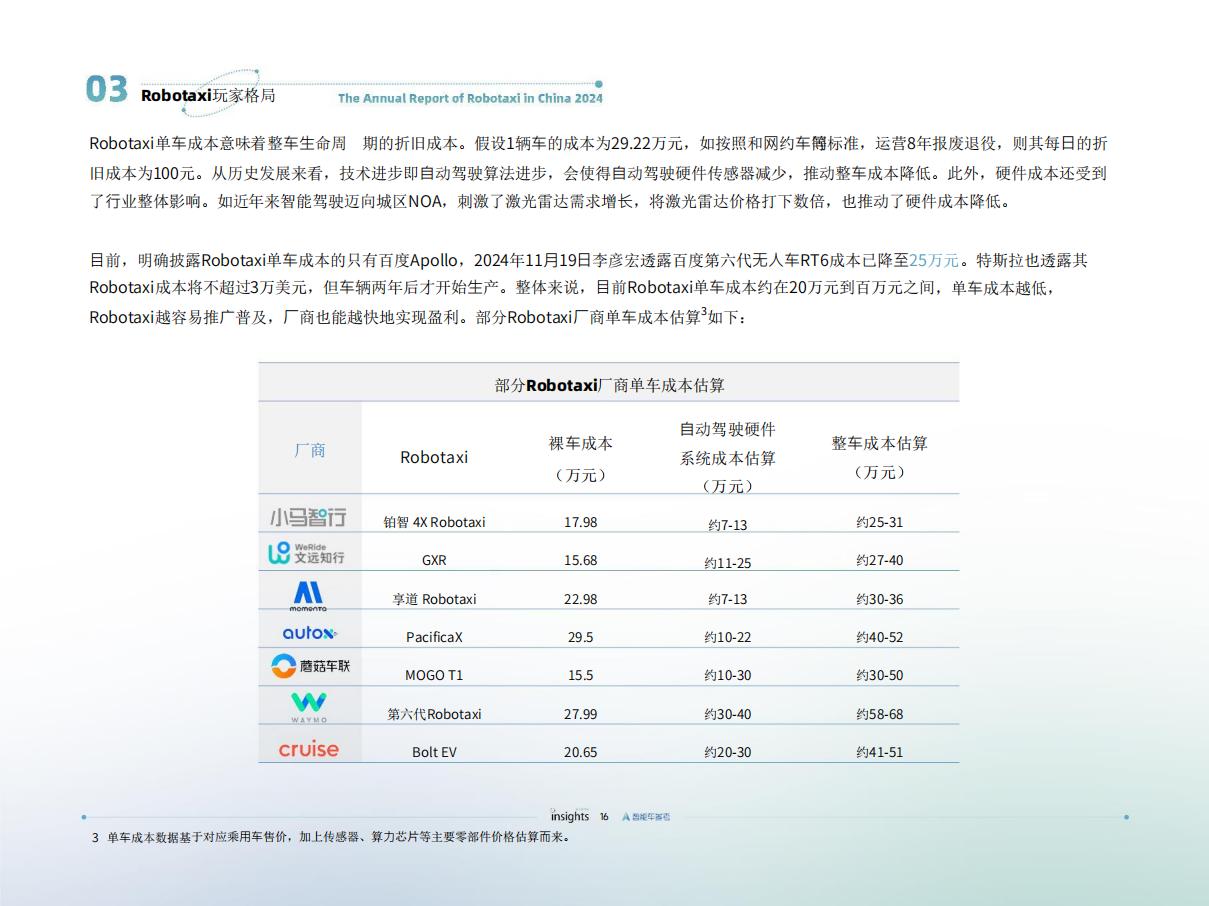Select the 17.98 bare car cost
Screen dimensions: 1209x906
coord(580,522)
